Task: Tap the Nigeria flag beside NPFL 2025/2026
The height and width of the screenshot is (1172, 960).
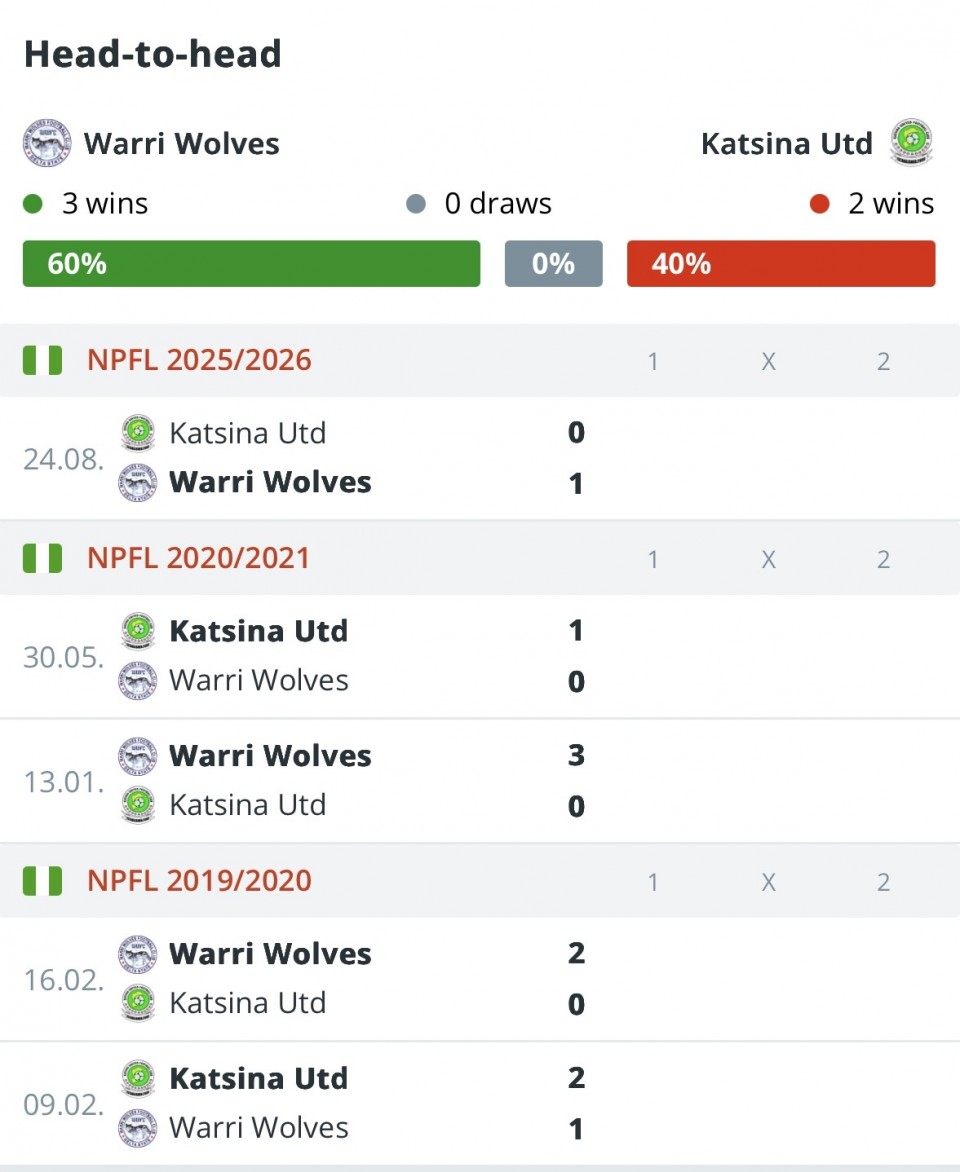Action: point(42,360)
